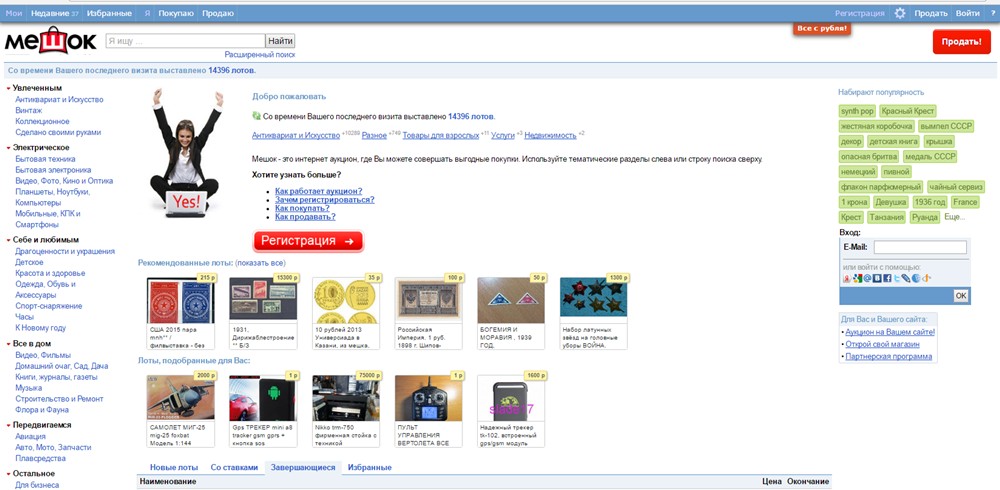
Task: Click the E-Mail login input field
Action: point(920,247)
